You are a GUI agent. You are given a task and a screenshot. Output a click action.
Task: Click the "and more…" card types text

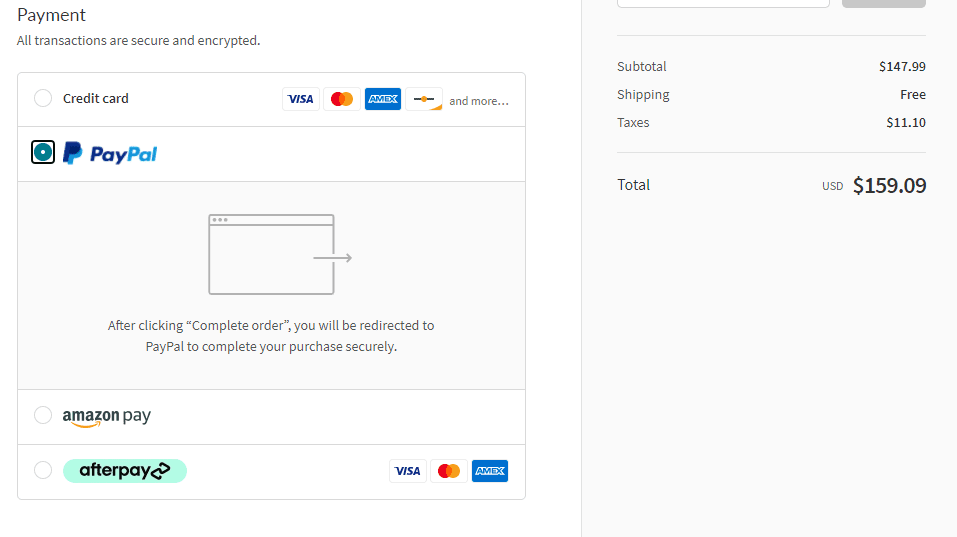tap(479, 101)
